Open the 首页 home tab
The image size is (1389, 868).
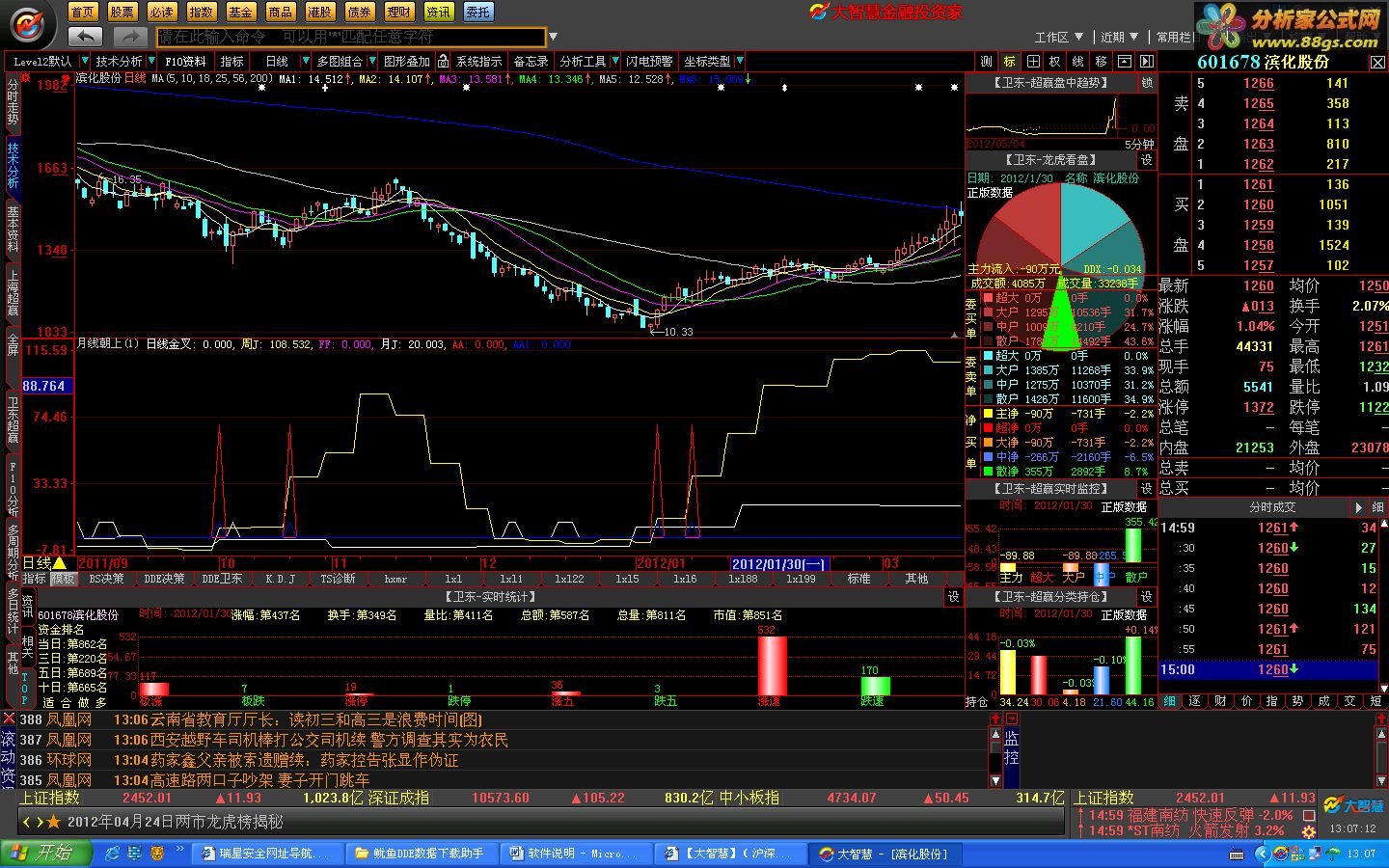pyautogui.click(x=83, y=12)
